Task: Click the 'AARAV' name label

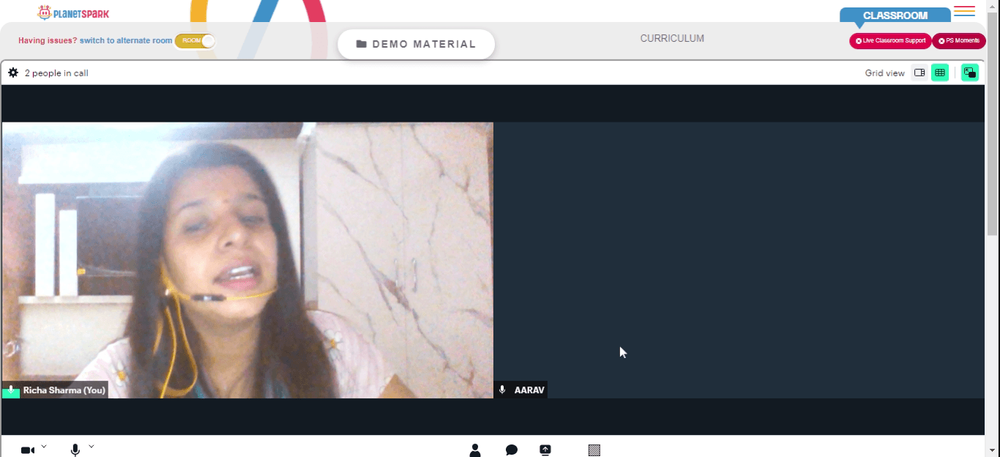Action: tap(529, 390)
